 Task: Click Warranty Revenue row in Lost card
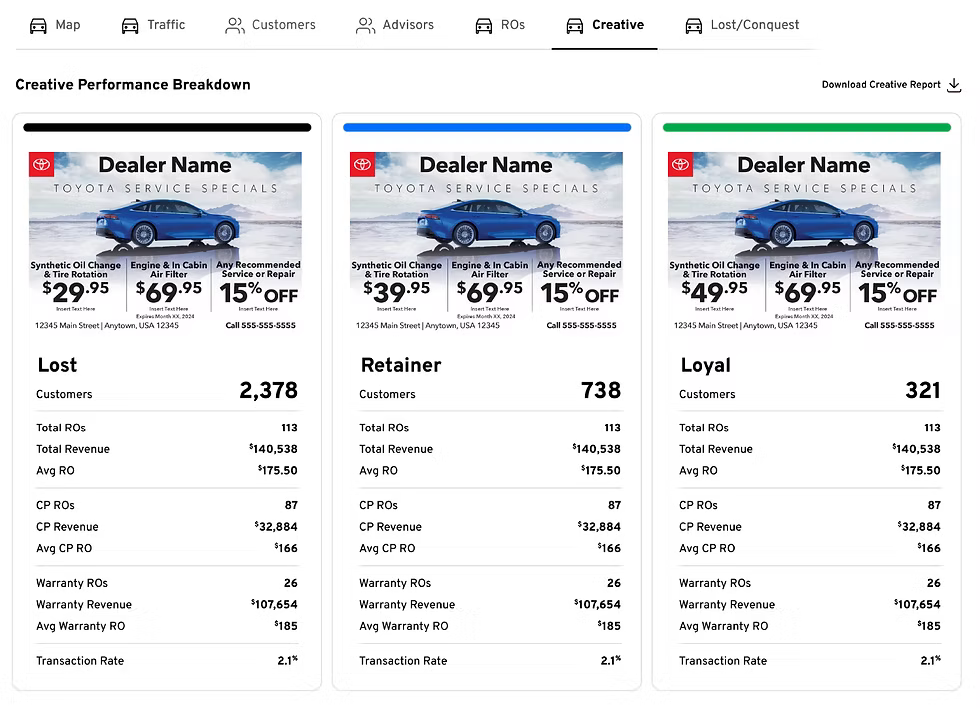pyautogui.click(x=167, y=604)
